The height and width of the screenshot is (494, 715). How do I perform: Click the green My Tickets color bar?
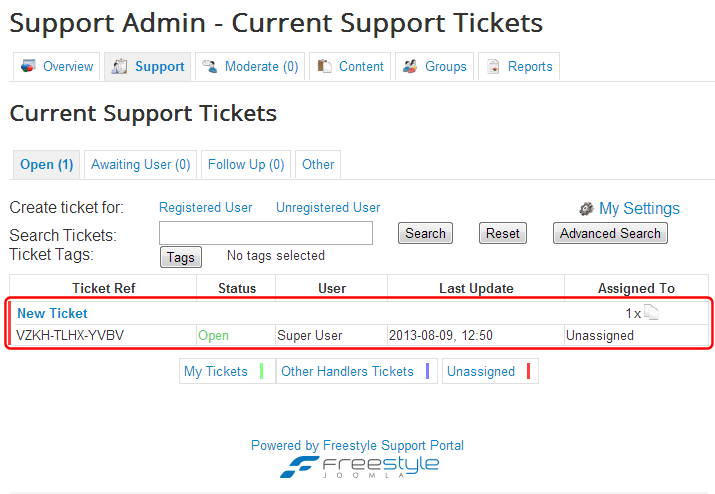point(261,371)
